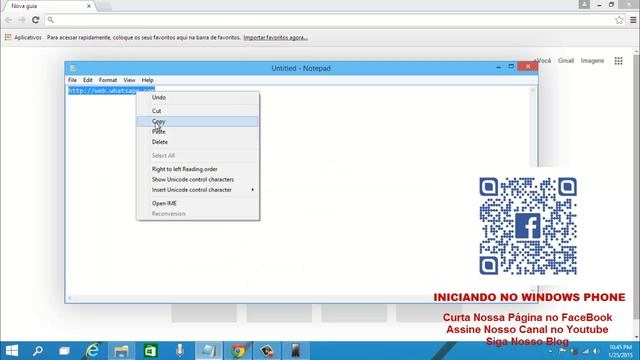
Task: Open Notepad's View menu
Action: [129, 80]
